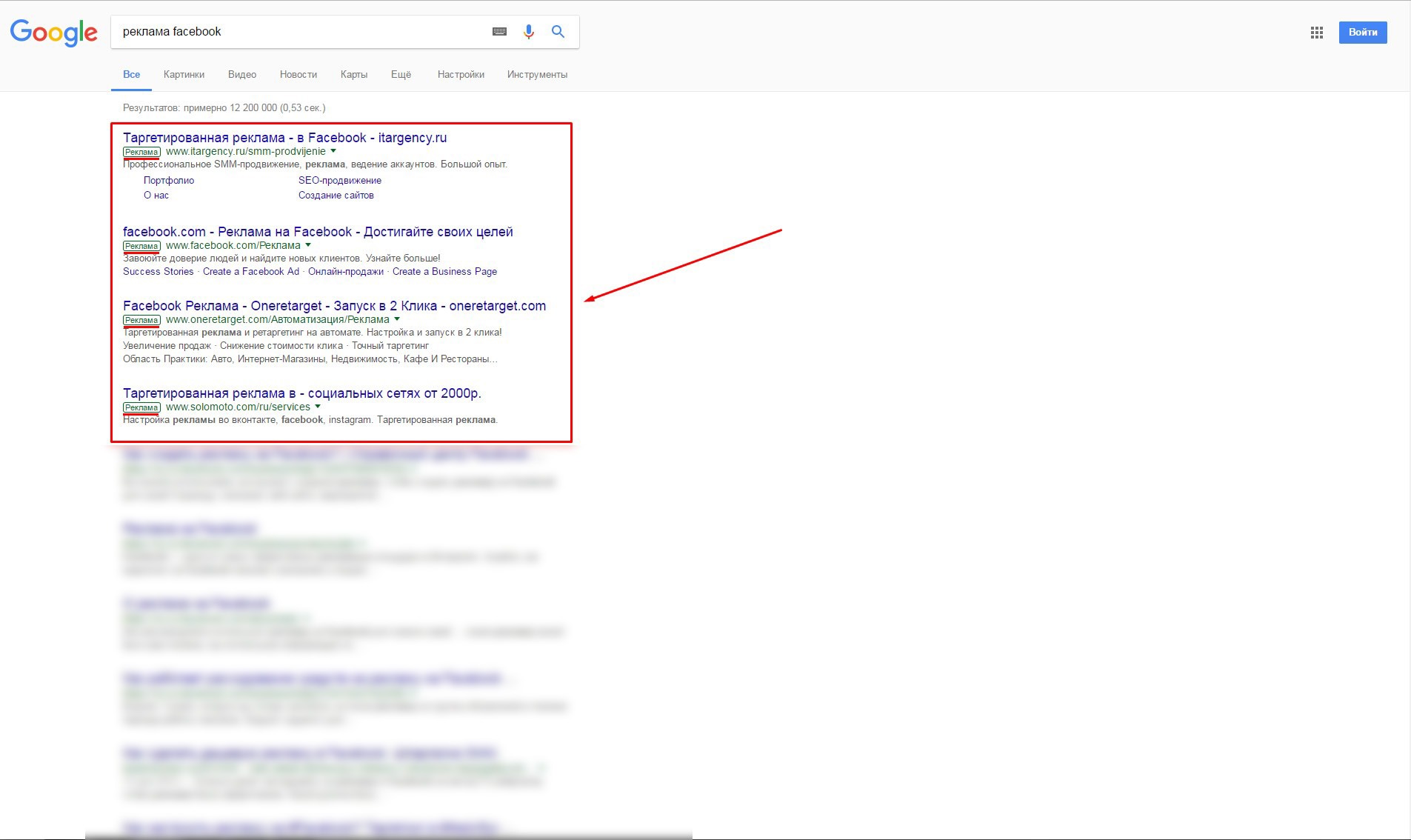Start voice search with microphone icon
The image size is (1411, 840).
(x=528, y=32)
